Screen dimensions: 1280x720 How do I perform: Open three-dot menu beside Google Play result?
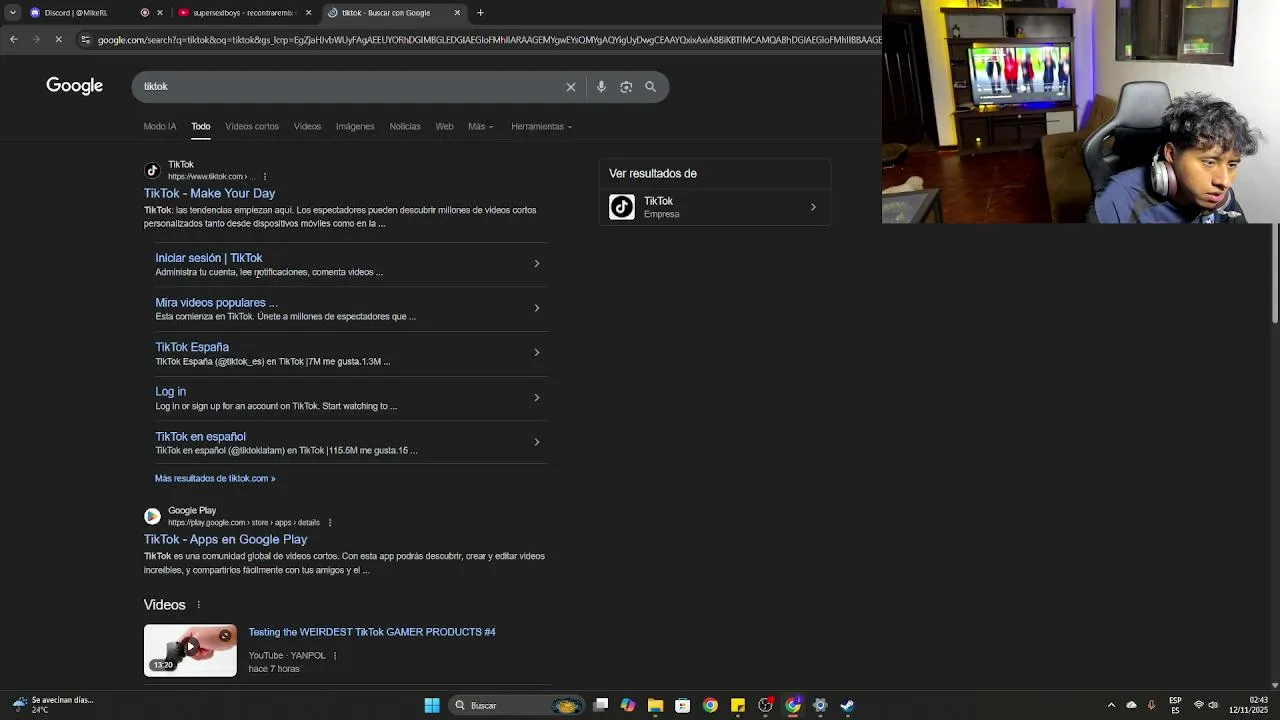coord(330,523)
